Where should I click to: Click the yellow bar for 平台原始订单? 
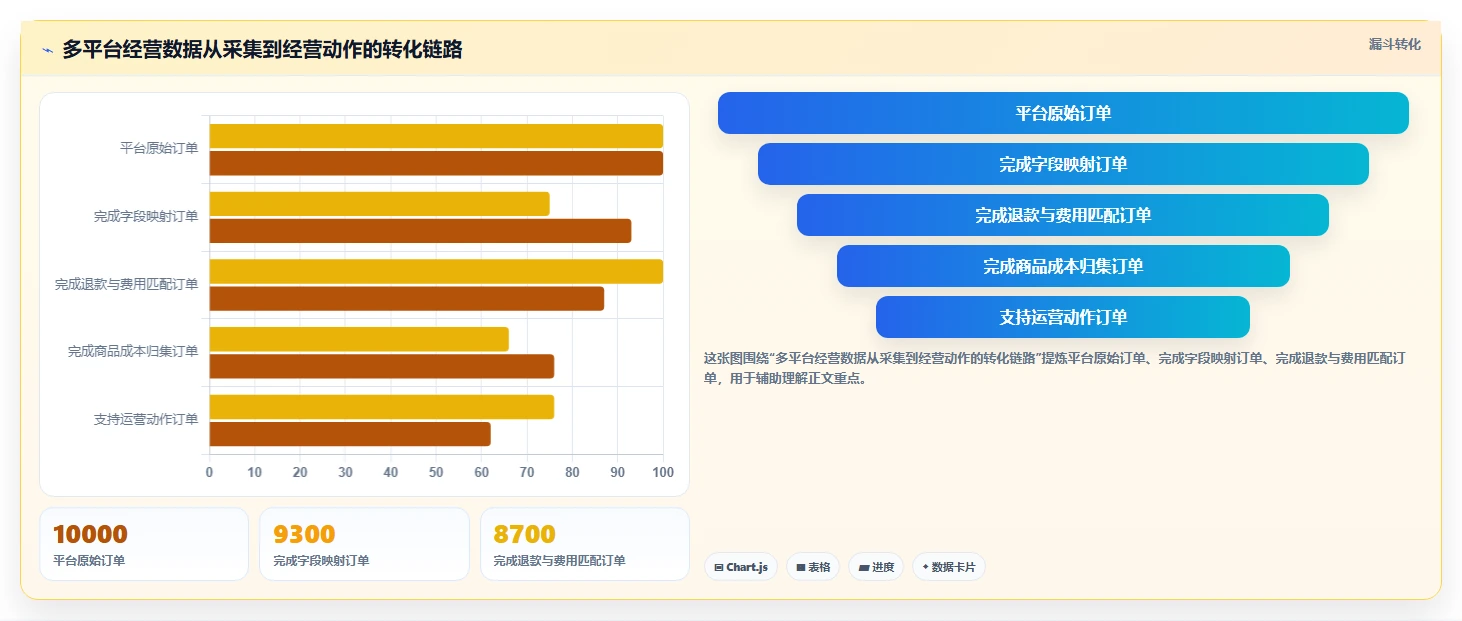(x=436, y=136)
